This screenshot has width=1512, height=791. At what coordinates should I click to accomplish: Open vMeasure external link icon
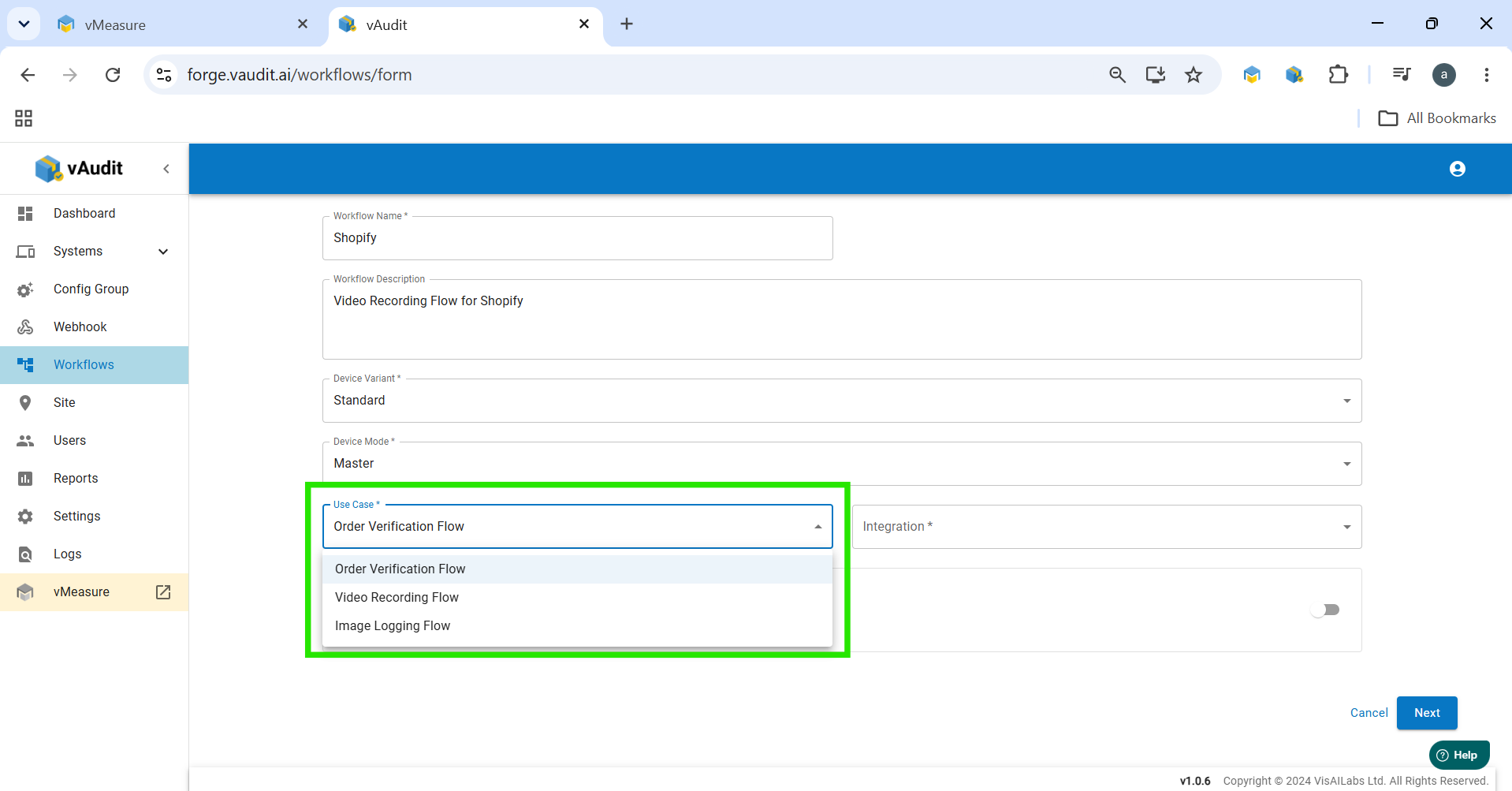163,592
